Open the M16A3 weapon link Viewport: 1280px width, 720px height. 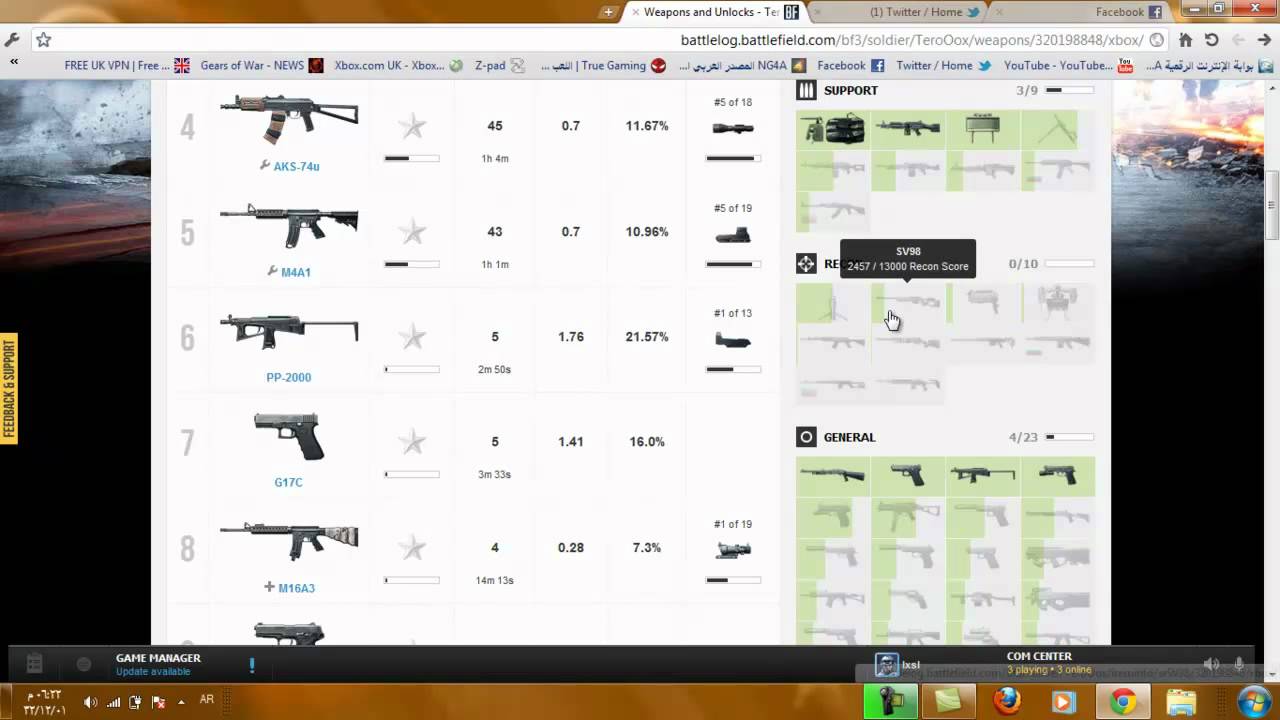click(x=296, y=588)
